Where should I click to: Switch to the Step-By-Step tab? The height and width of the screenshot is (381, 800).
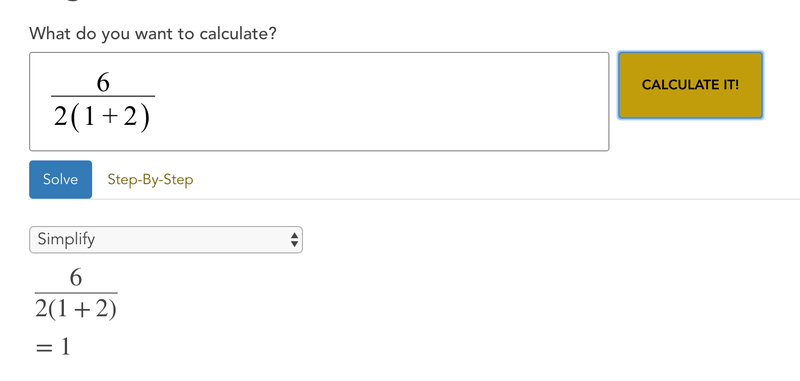click(150, 180)
